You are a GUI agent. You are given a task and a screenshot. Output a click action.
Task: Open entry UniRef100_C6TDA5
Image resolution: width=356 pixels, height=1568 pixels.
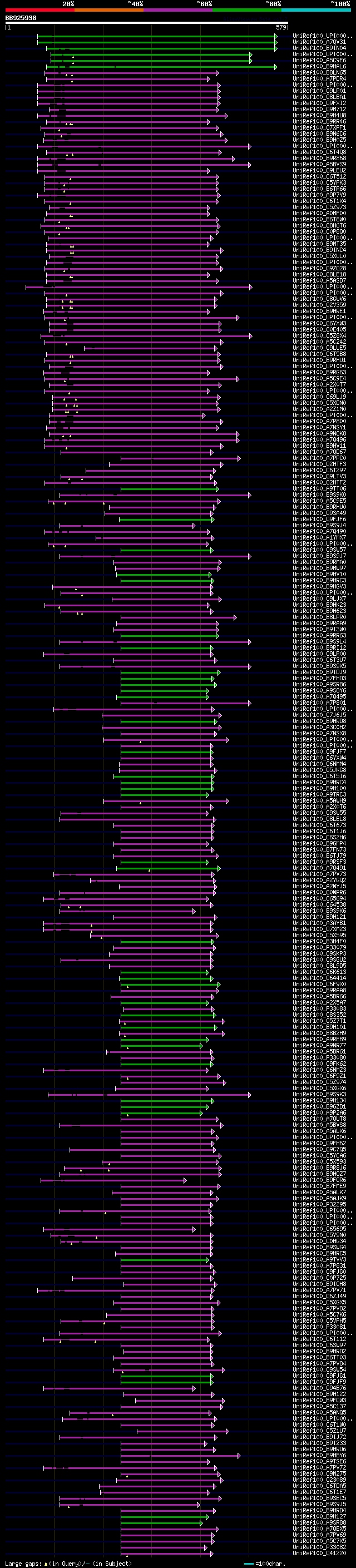319,1486
